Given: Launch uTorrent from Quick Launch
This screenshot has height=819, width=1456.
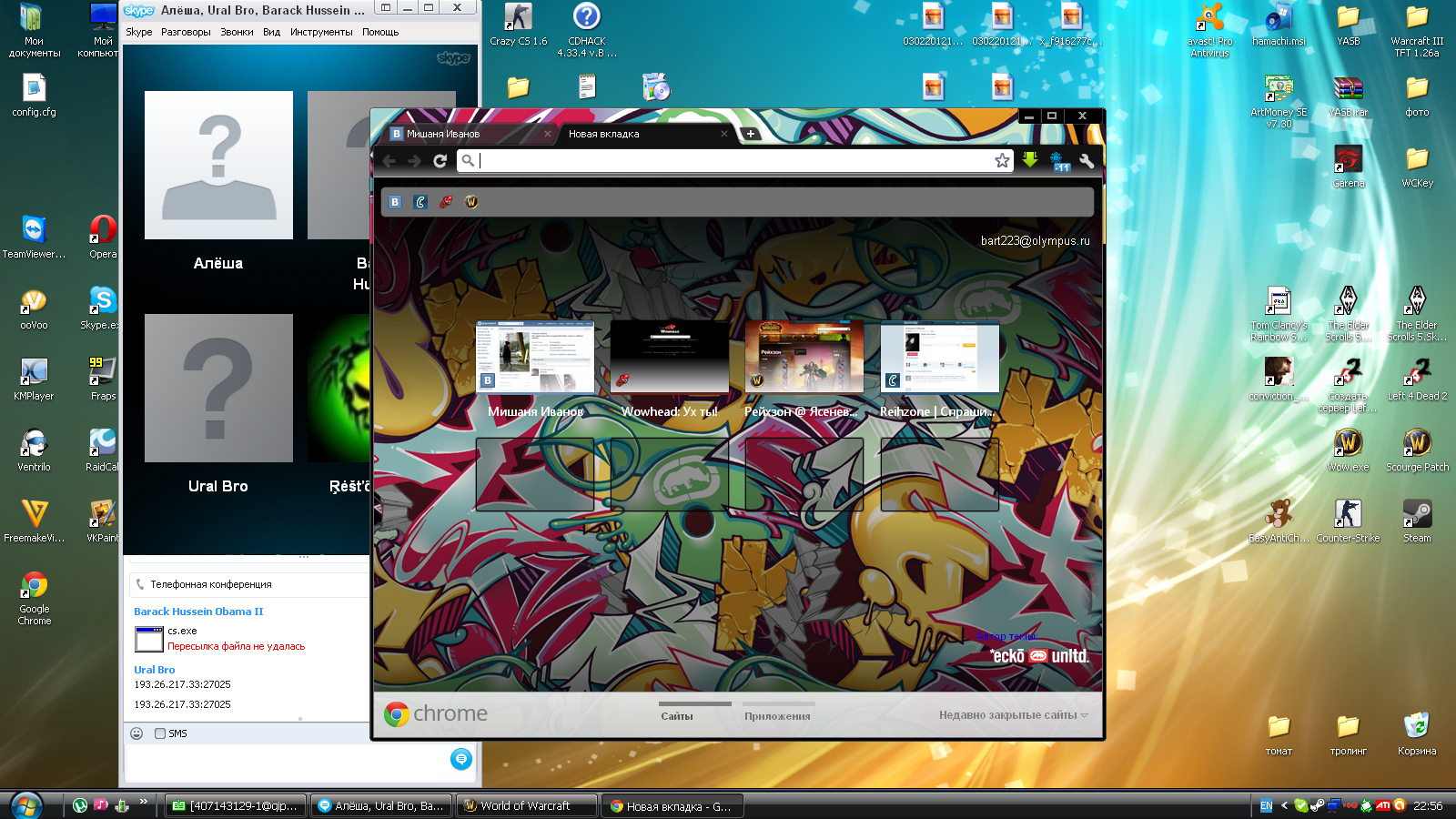Looking at the screenshot, I should tap(80, 805).
